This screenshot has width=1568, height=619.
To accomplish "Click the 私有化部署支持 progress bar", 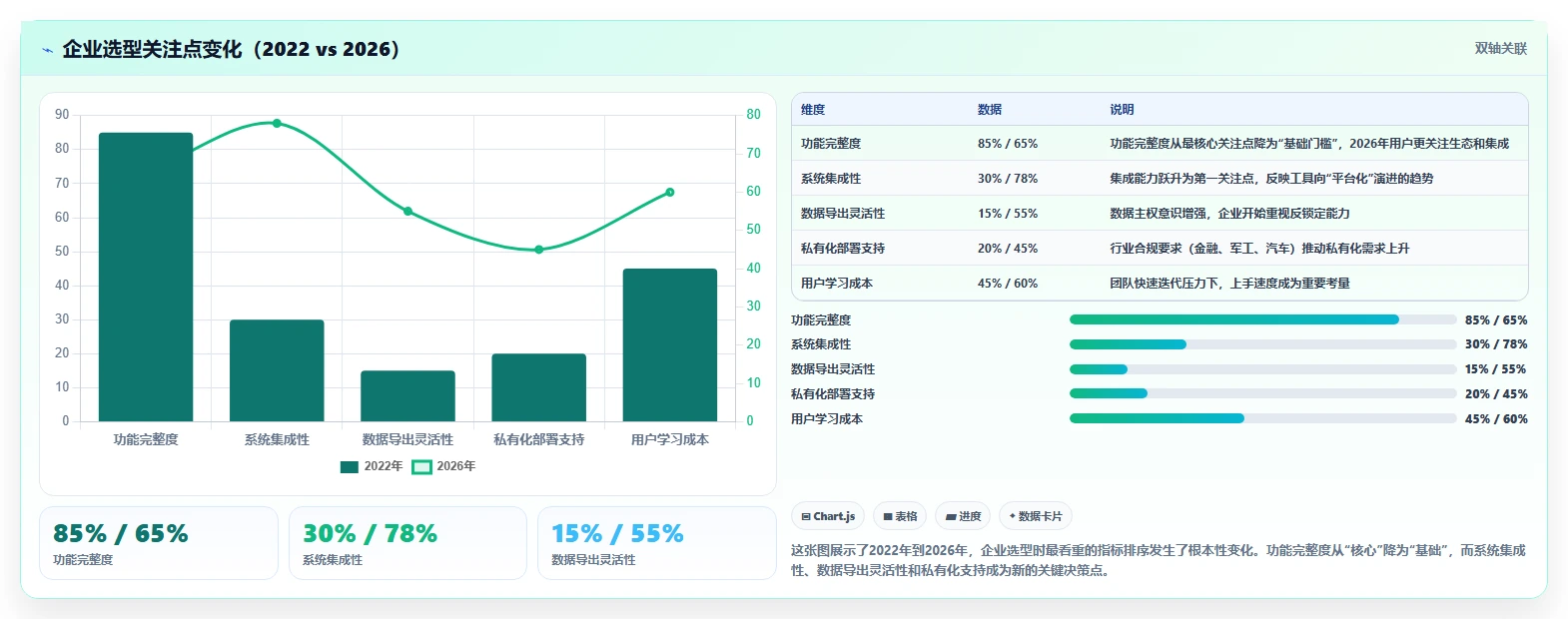I will point(1262,393).
